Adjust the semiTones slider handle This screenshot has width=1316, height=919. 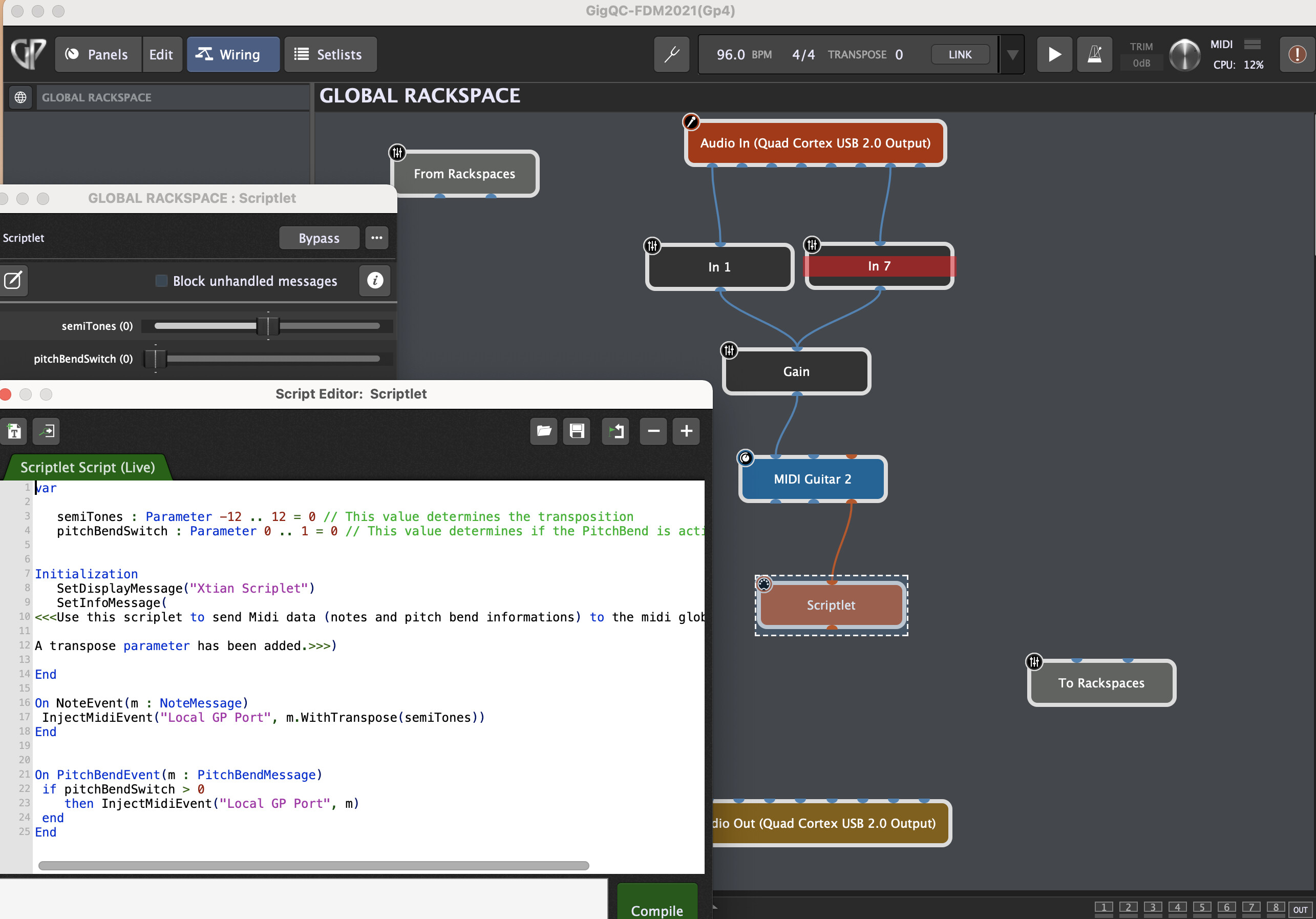coord(268,326)
